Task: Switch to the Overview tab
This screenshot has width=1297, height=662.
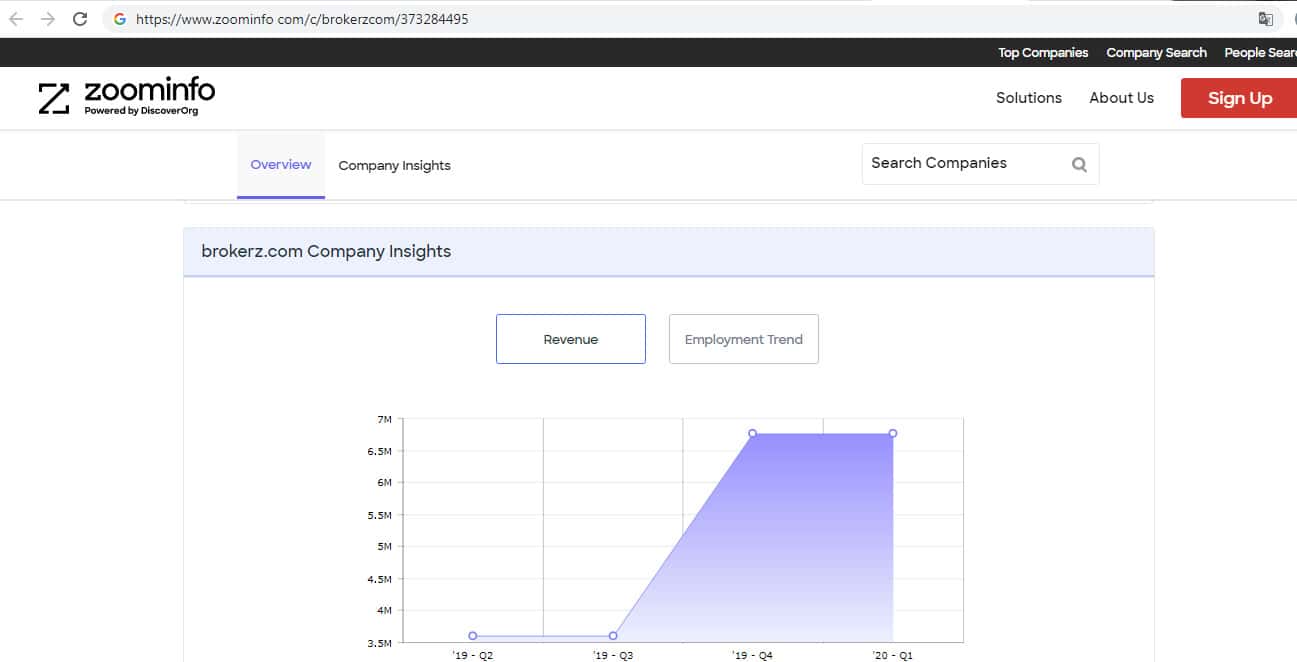Action: tap(280, 165)
